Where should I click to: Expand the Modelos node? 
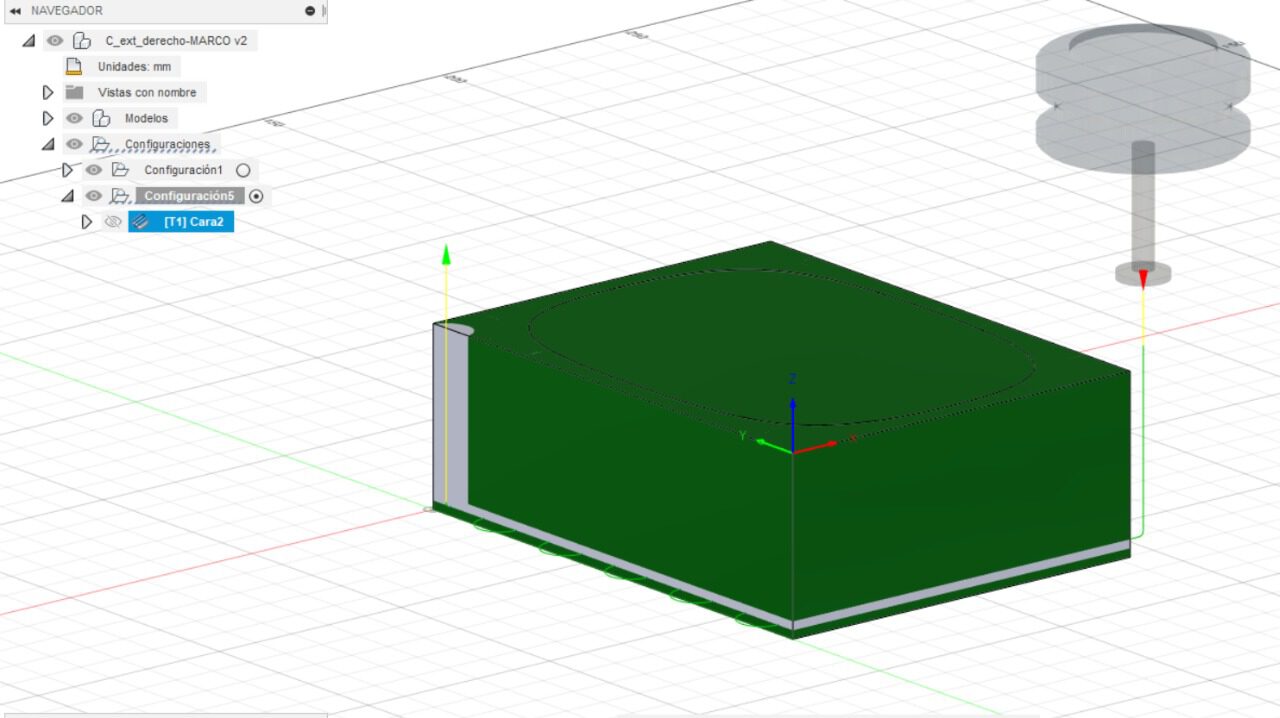(47, 118)
